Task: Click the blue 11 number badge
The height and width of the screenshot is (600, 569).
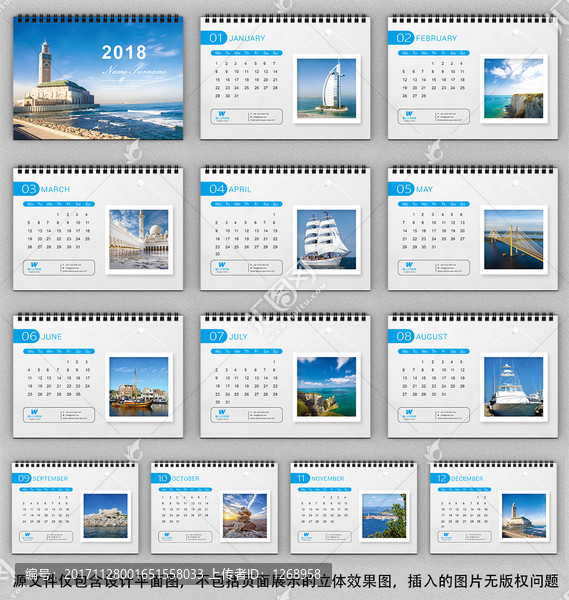Action: pos(300,478)
